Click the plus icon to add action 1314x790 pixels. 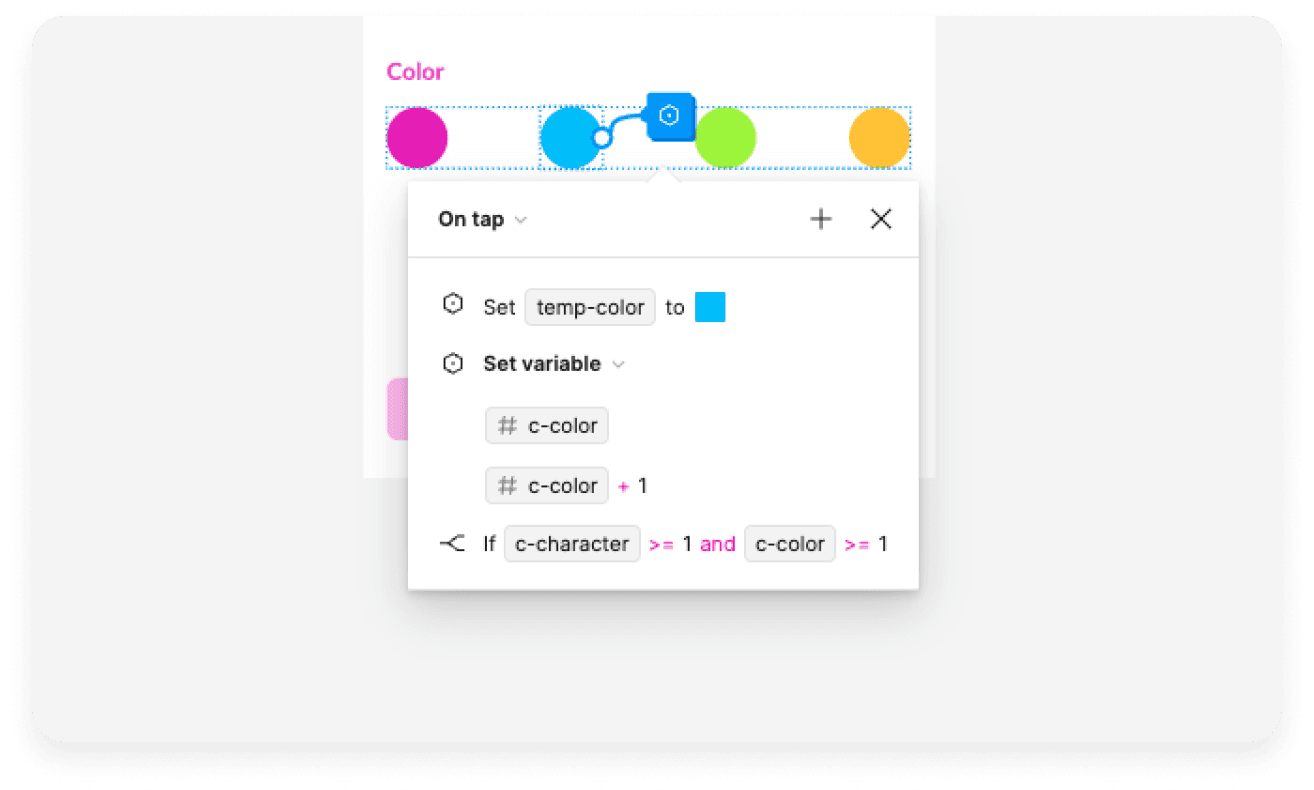(820, 219)
